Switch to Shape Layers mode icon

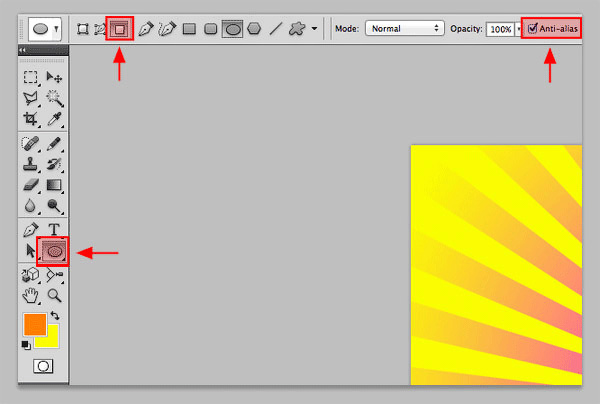pyautogui.click(x=79, y=29)
